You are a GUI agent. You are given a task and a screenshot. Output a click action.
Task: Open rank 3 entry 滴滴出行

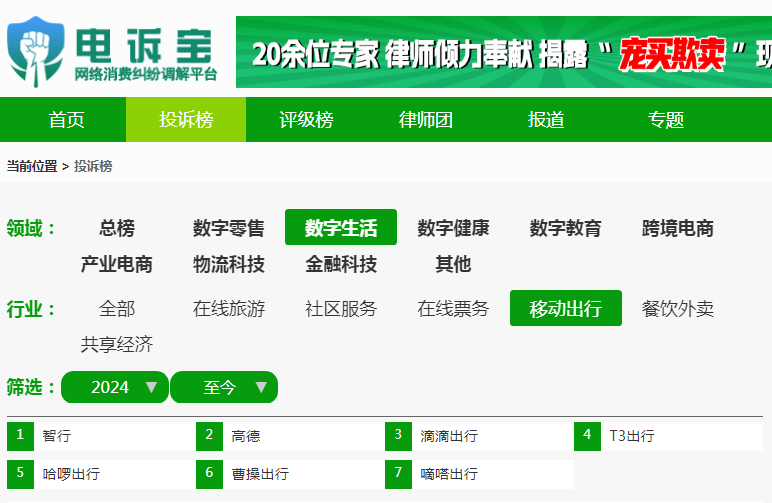(x=480, y=436)
